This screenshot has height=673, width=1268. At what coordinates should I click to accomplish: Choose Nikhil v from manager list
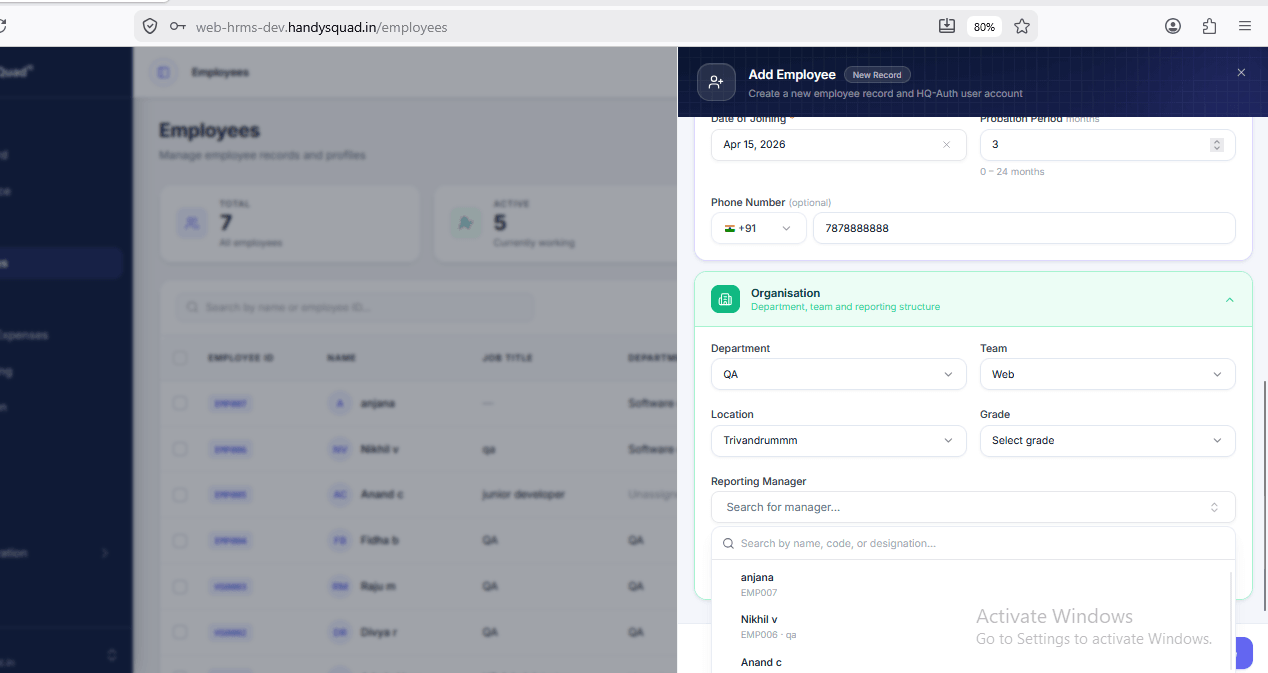click(x=759, y=626)
